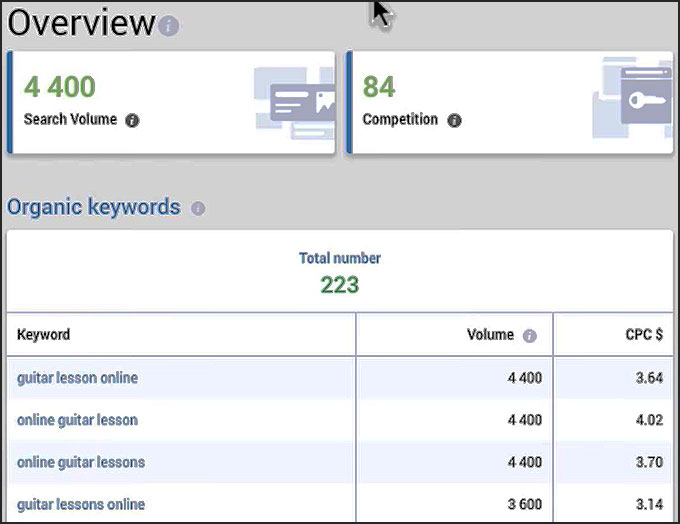
Task: Click the Total number label
Action: (x=340, y=258)
